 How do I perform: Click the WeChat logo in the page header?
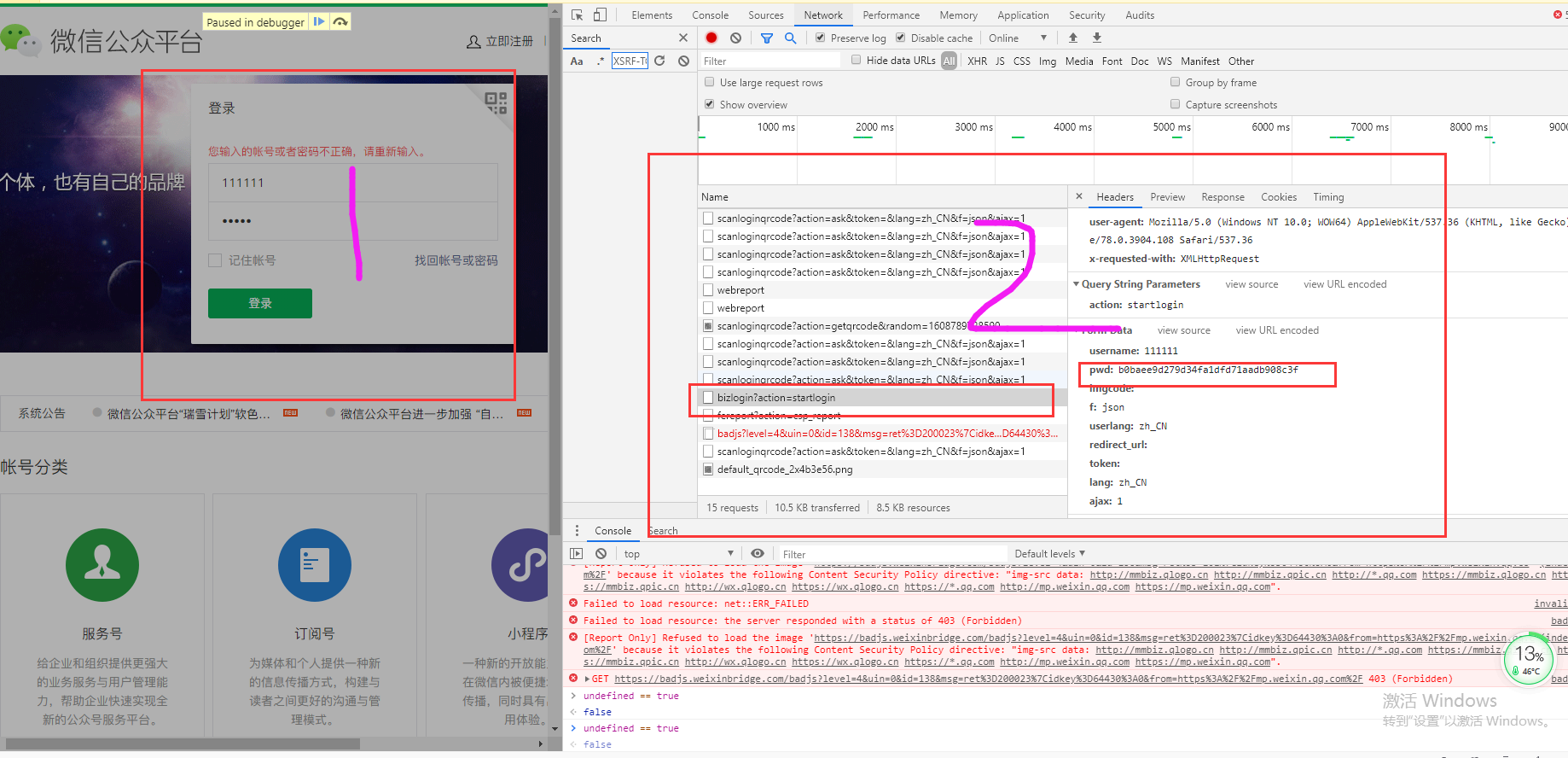20,40
